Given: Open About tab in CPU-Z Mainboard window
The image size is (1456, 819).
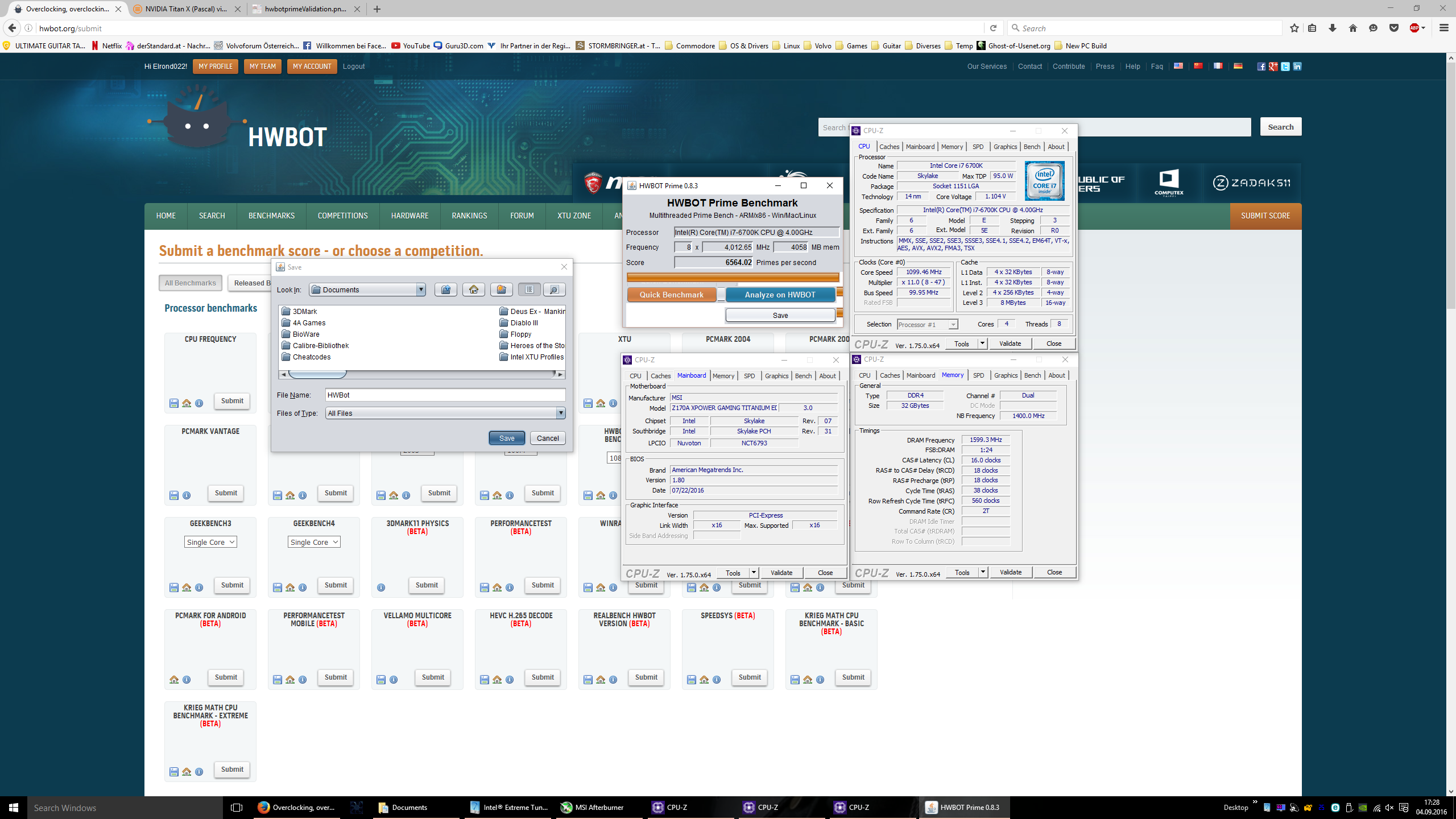Looking at the screenshot, I should click(x=828, y=376).
